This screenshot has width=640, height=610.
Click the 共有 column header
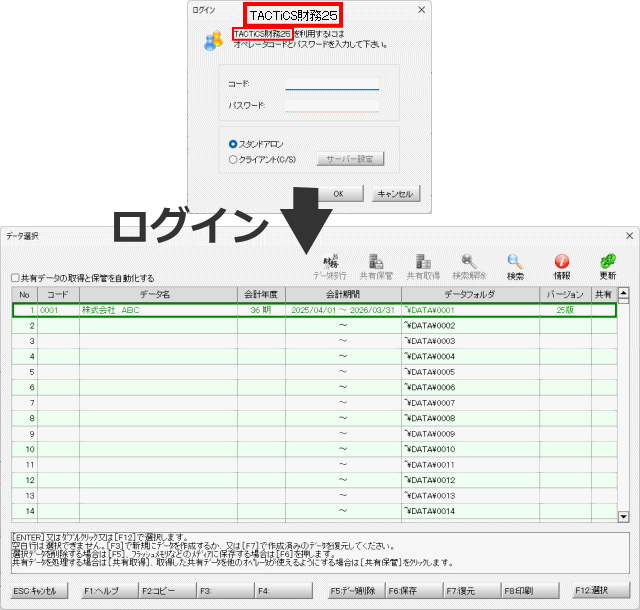604,294
